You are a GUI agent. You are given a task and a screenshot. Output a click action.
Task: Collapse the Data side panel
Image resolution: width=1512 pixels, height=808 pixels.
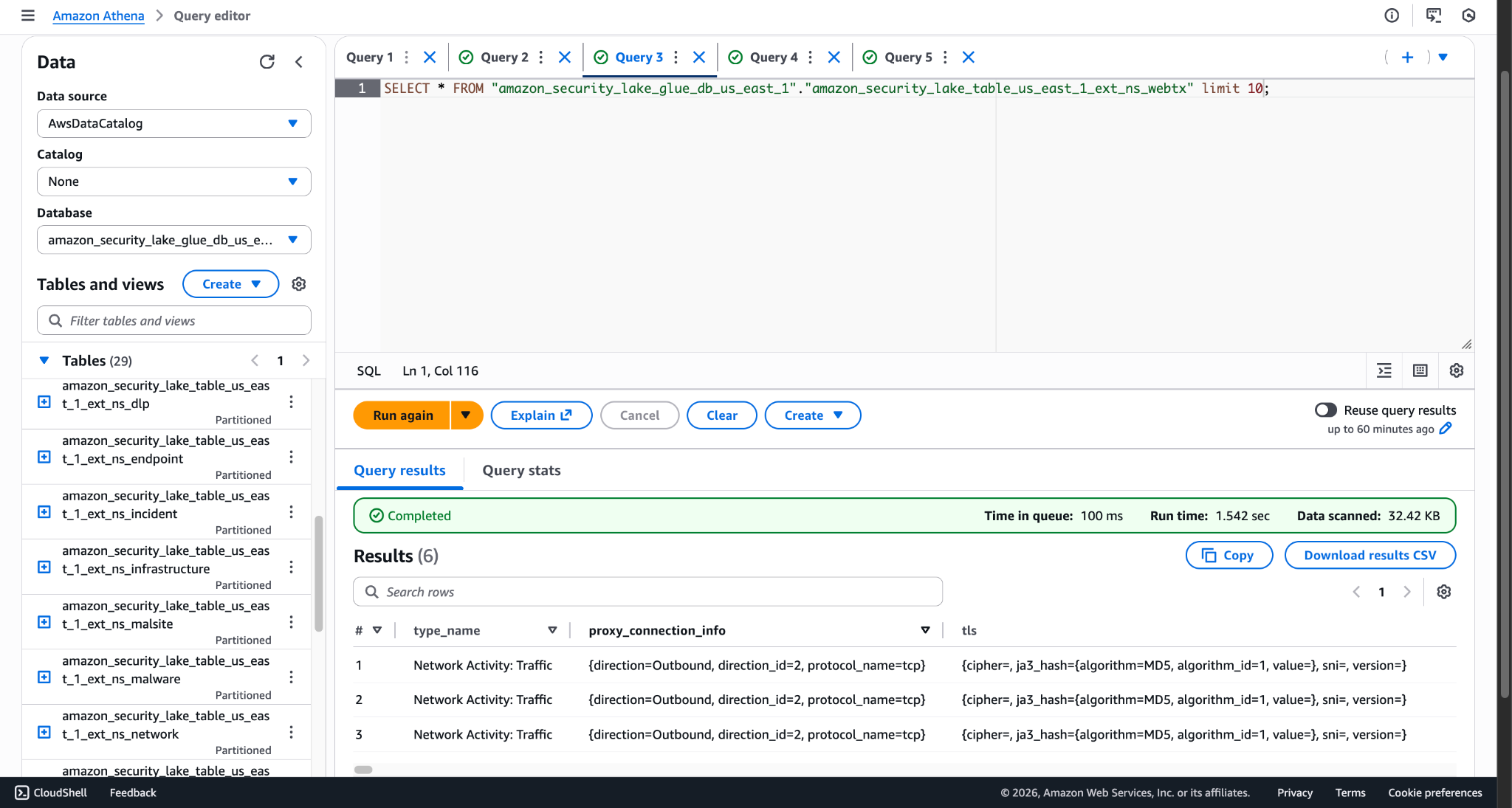299,62
